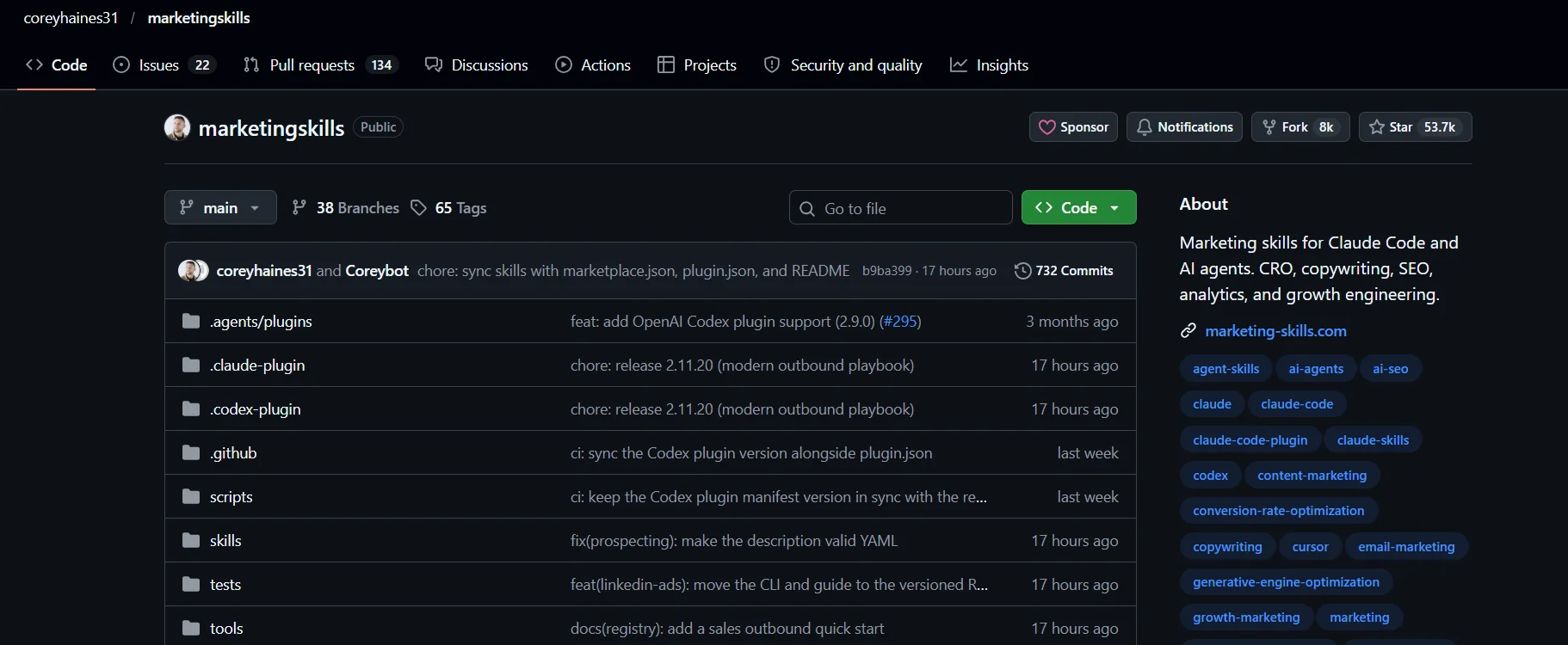Open the generative-engine-optimization topic tag
This screenshot has width=1568, height=645.
tap(1286, 582)
